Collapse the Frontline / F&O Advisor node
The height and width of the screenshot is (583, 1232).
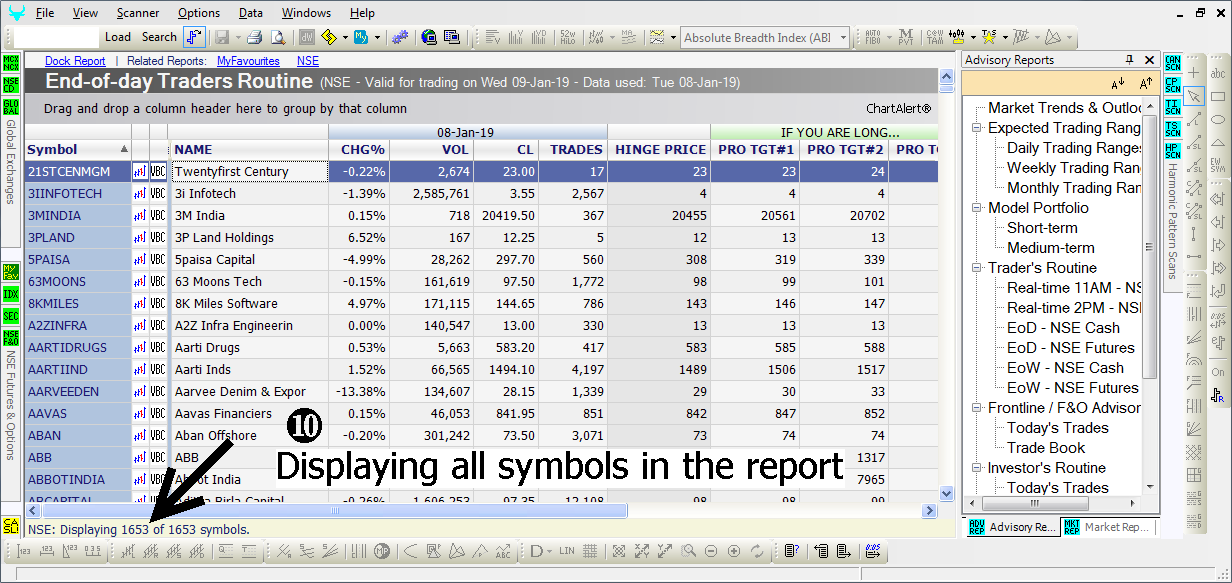point(976,408)
